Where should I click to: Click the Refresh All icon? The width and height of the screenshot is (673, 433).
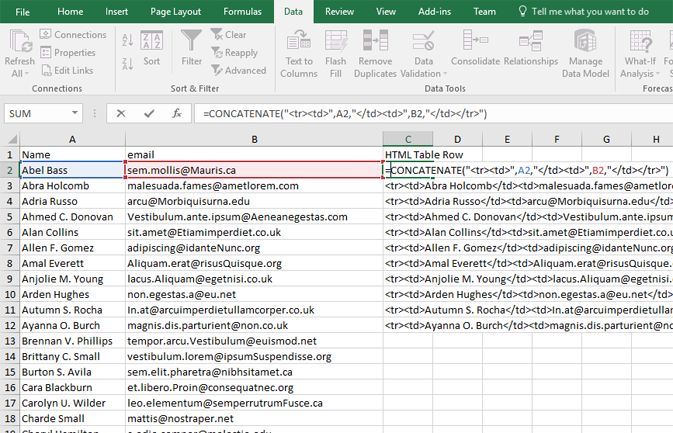pos(19,42)
